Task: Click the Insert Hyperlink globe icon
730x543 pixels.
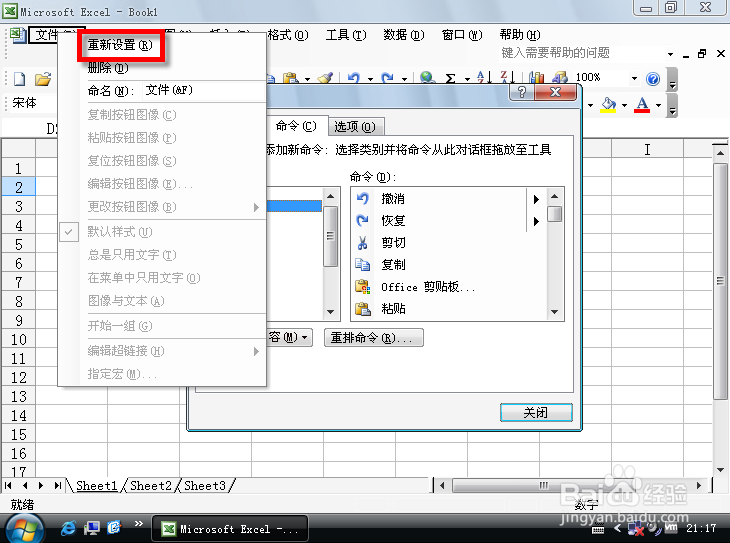Action: pyautogui.click(x=427, y=78)
